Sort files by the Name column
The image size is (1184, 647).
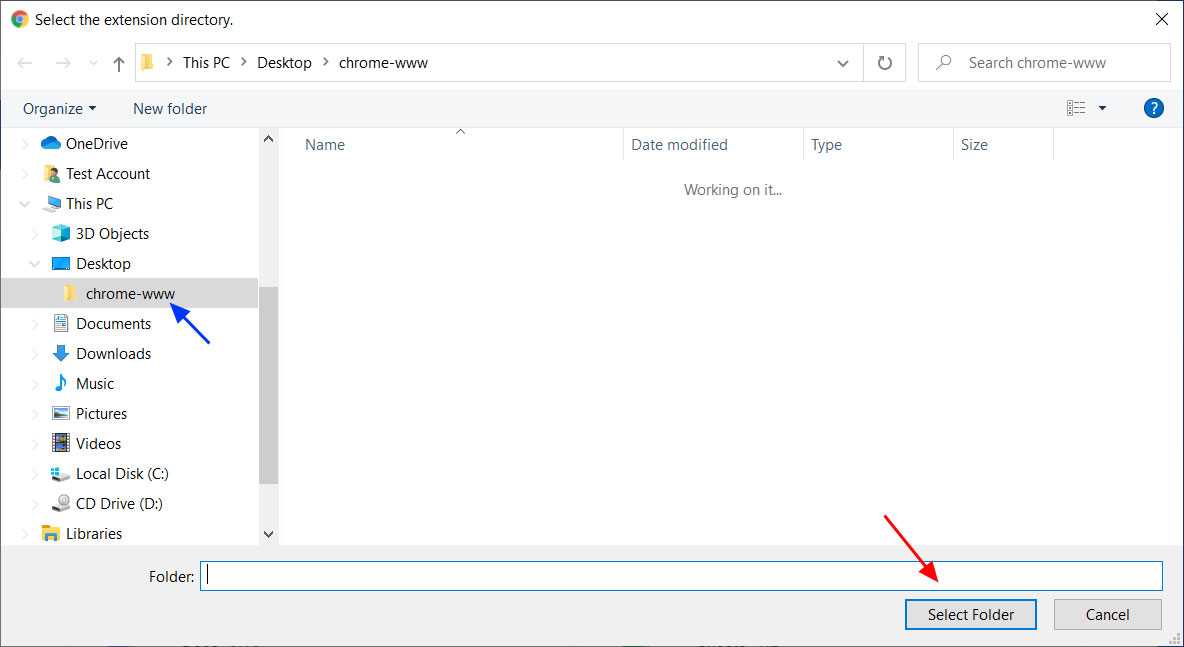click(325, 144)
